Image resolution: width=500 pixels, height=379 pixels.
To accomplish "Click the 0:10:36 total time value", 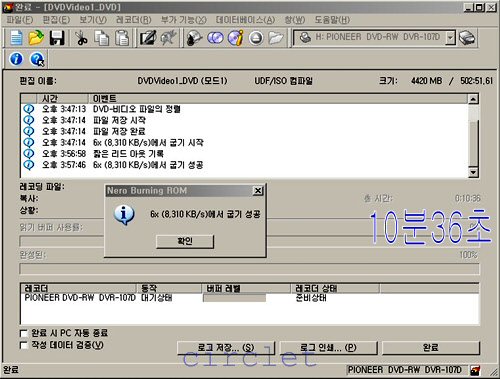I will click(468, 199).
